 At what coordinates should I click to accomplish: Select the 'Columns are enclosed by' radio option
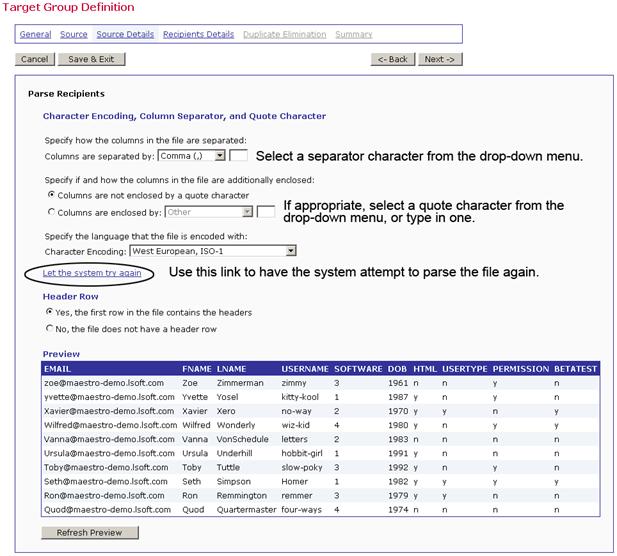click(51, 212)
